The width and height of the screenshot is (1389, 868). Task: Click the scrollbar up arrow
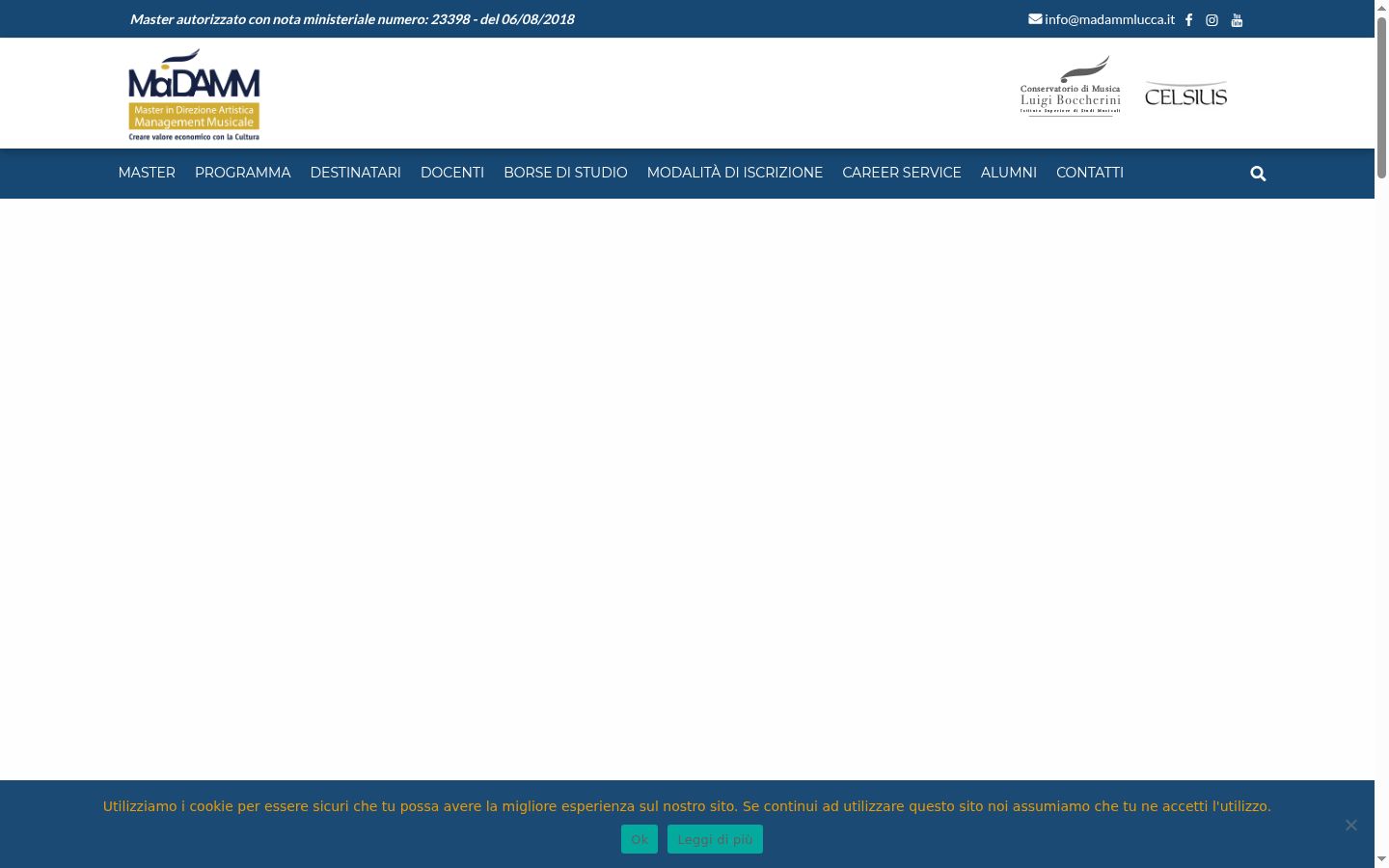(1381, 8)
